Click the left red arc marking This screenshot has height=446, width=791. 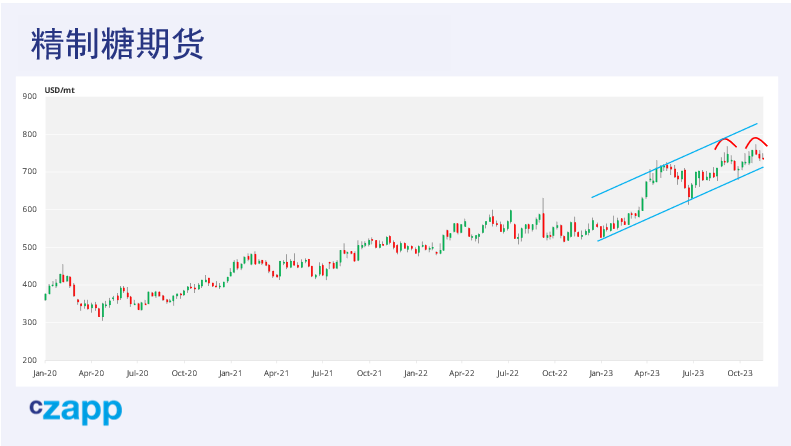(725, 139)
